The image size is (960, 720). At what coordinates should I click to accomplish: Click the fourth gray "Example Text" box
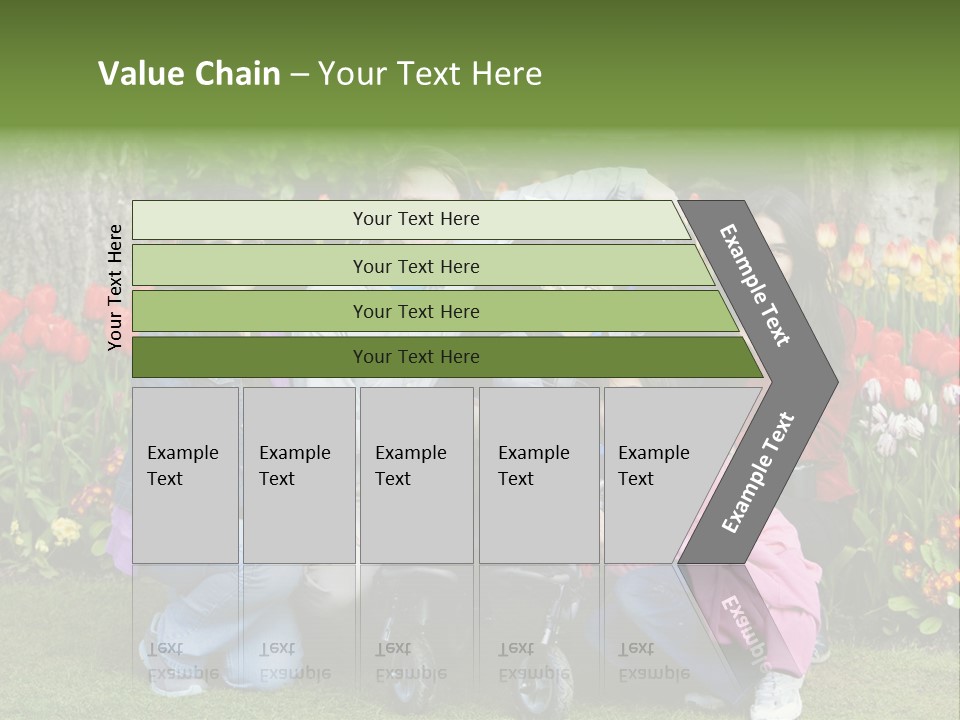click(538, 475)
